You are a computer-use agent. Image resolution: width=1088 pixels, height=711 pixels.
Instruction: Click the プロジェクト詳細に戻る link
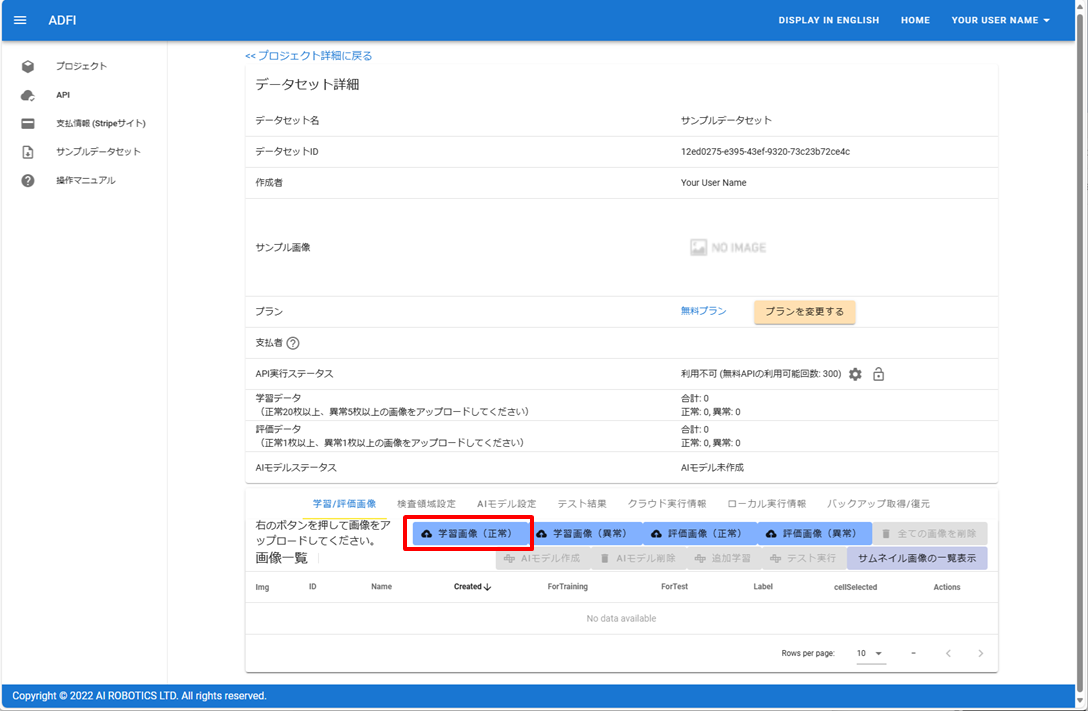pos(309,55)
